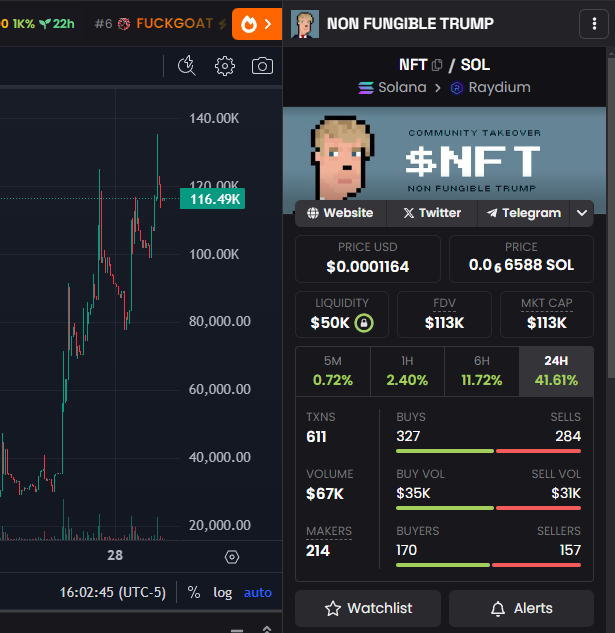This screenshot has height=633, width=615.
Task: Click the quick search lightning icon
Action: click(x=187, y=66)
